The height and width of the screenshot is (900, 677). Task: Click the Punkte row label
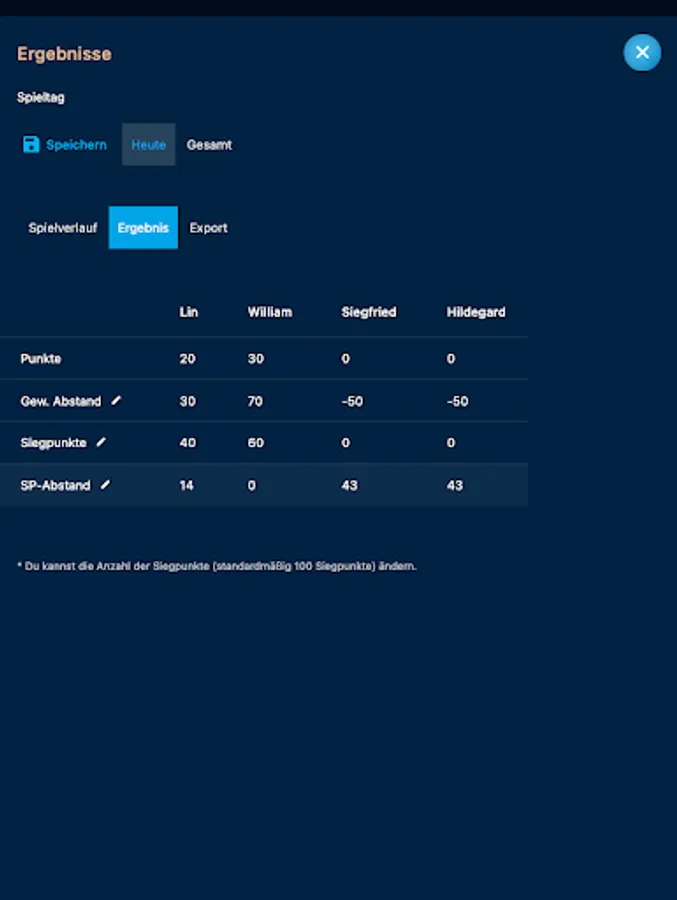41,359
